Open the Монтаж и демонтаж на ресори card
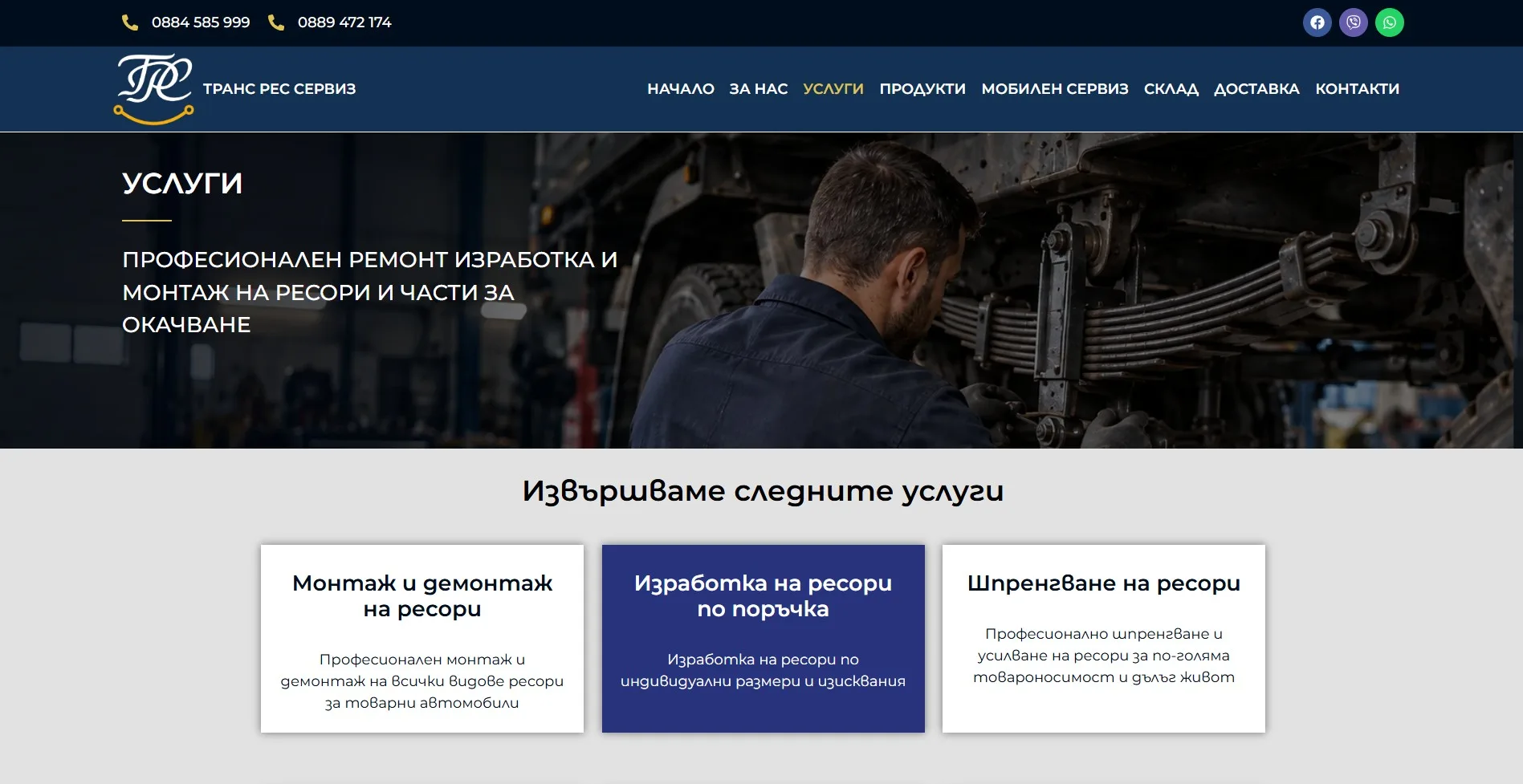 pos(422,639)
